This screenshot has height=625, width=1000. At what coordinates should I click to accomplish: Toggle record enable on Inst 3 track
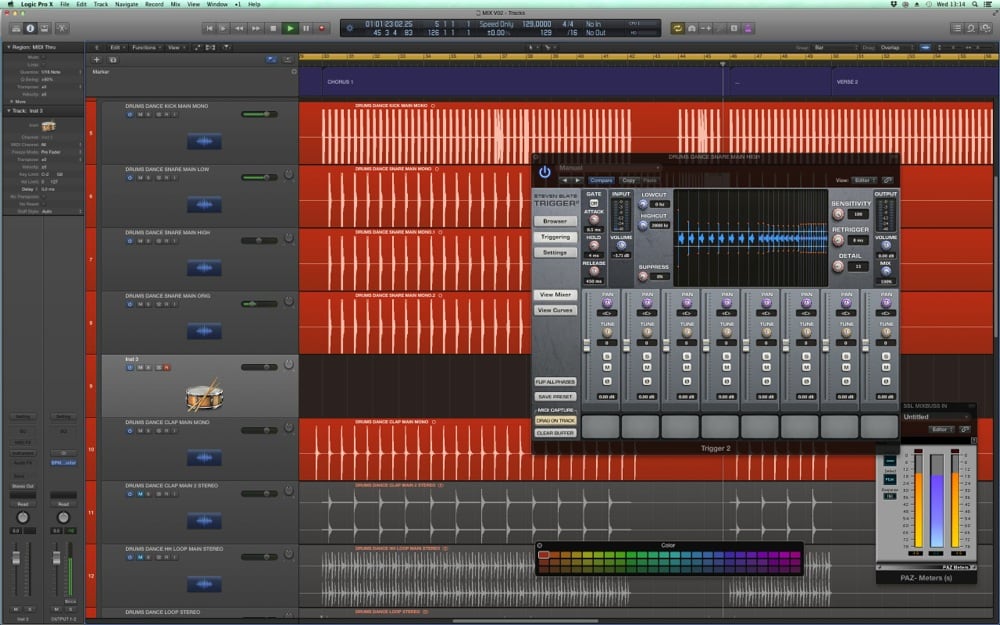pos(166,368)
